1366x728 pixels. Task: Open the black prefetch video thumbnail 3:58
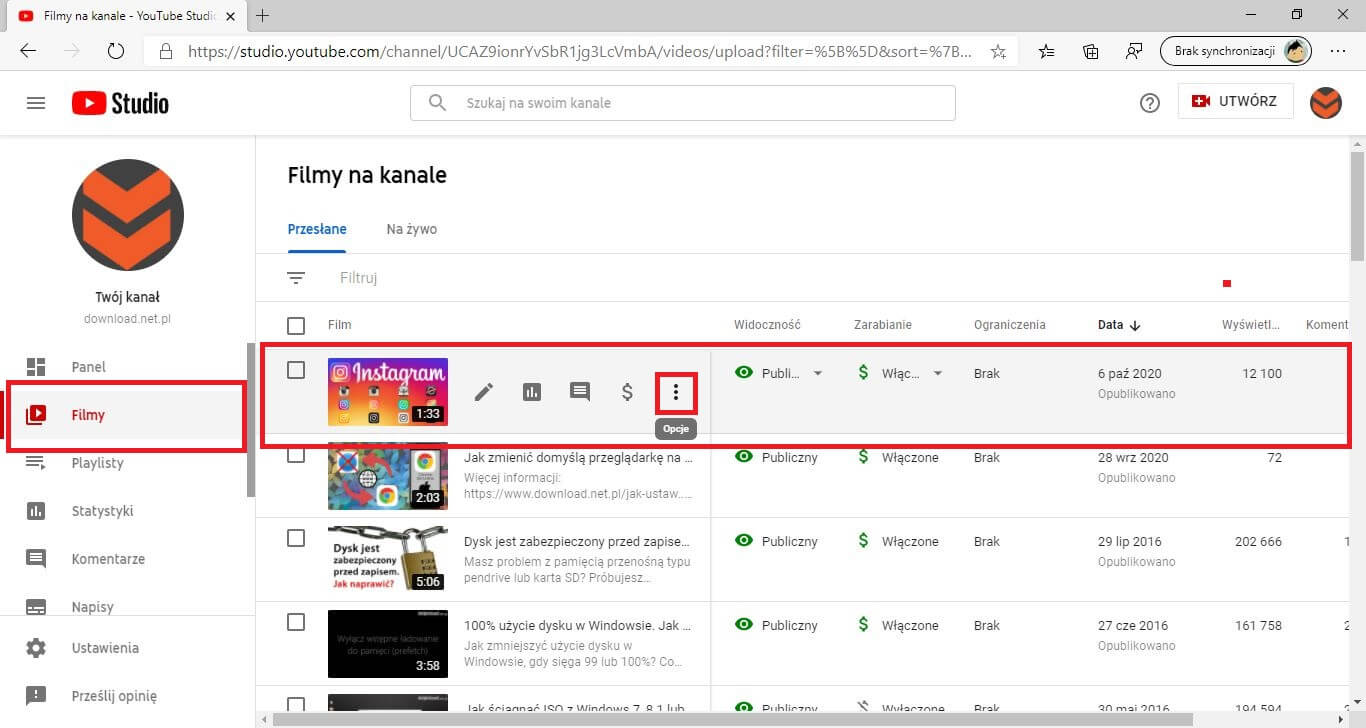tap(388, 644)
